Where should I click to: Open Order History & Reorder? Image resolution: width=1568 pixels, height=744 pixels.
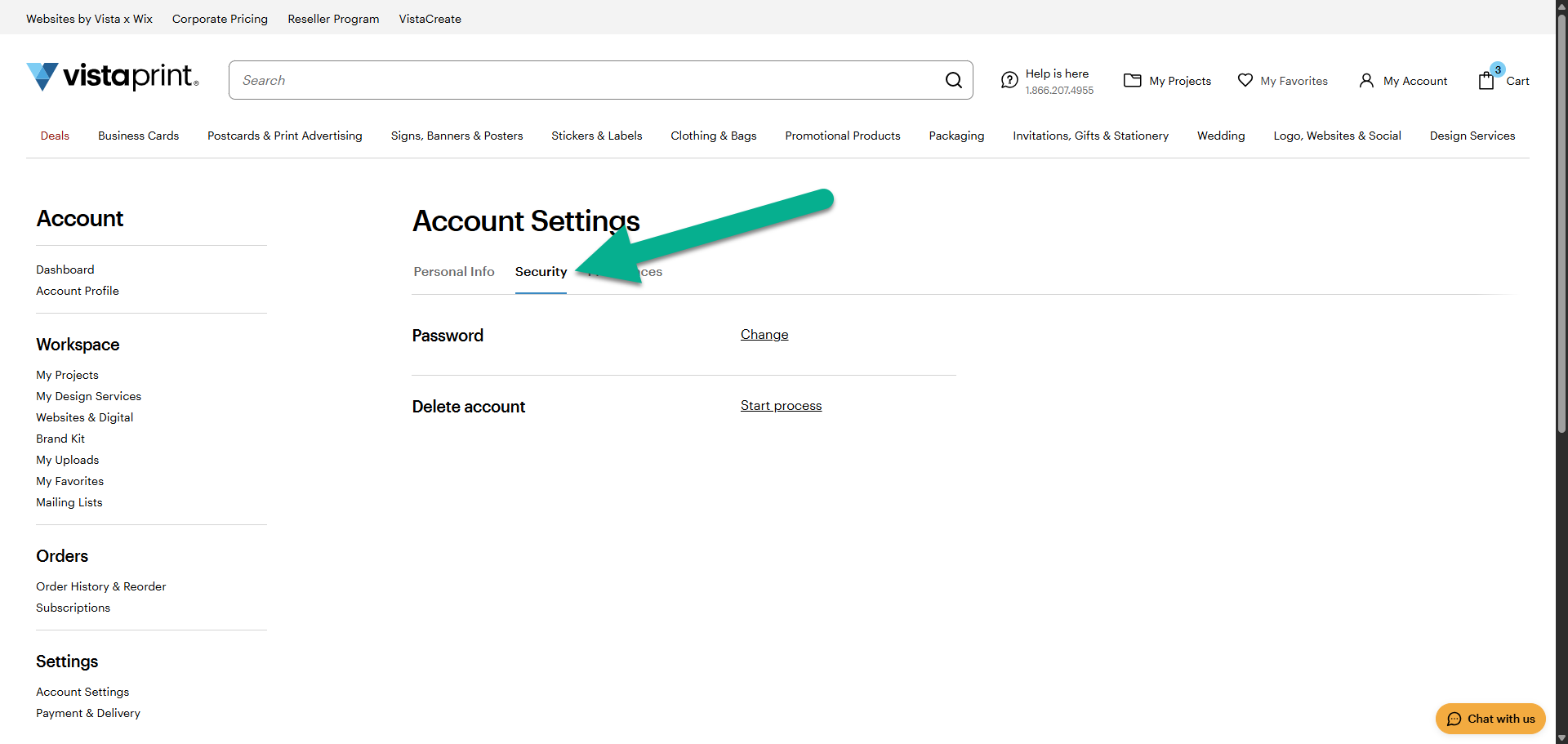pyautogui.click(x=100, y=586)
